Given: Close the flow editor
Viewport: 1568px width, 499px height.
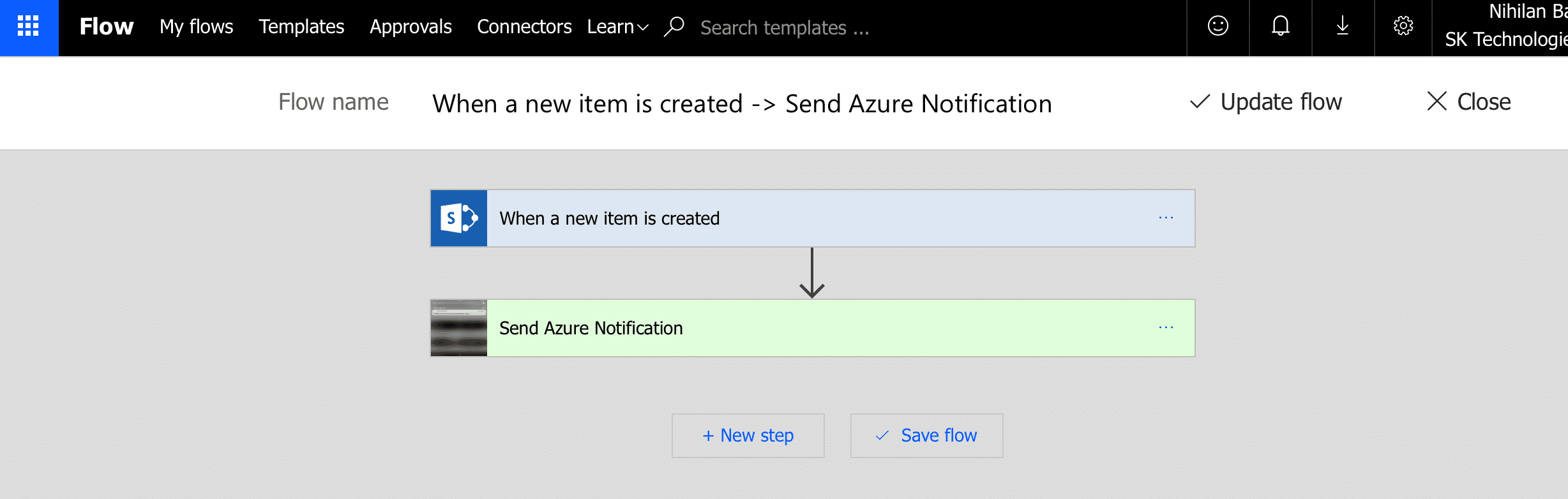Looking at the screenshot, I should [x=1468, y=102].
